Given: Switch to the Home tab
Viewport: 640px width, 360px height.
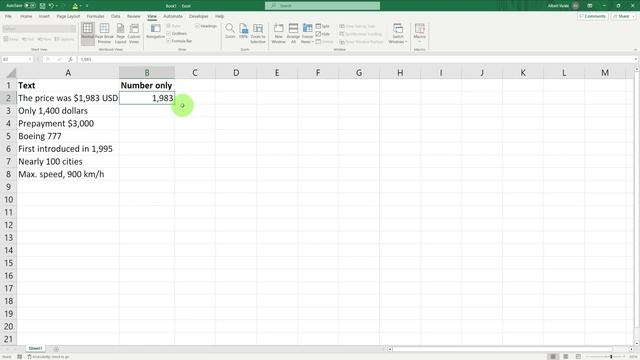Looking at the screenshot, I should 26,16.
